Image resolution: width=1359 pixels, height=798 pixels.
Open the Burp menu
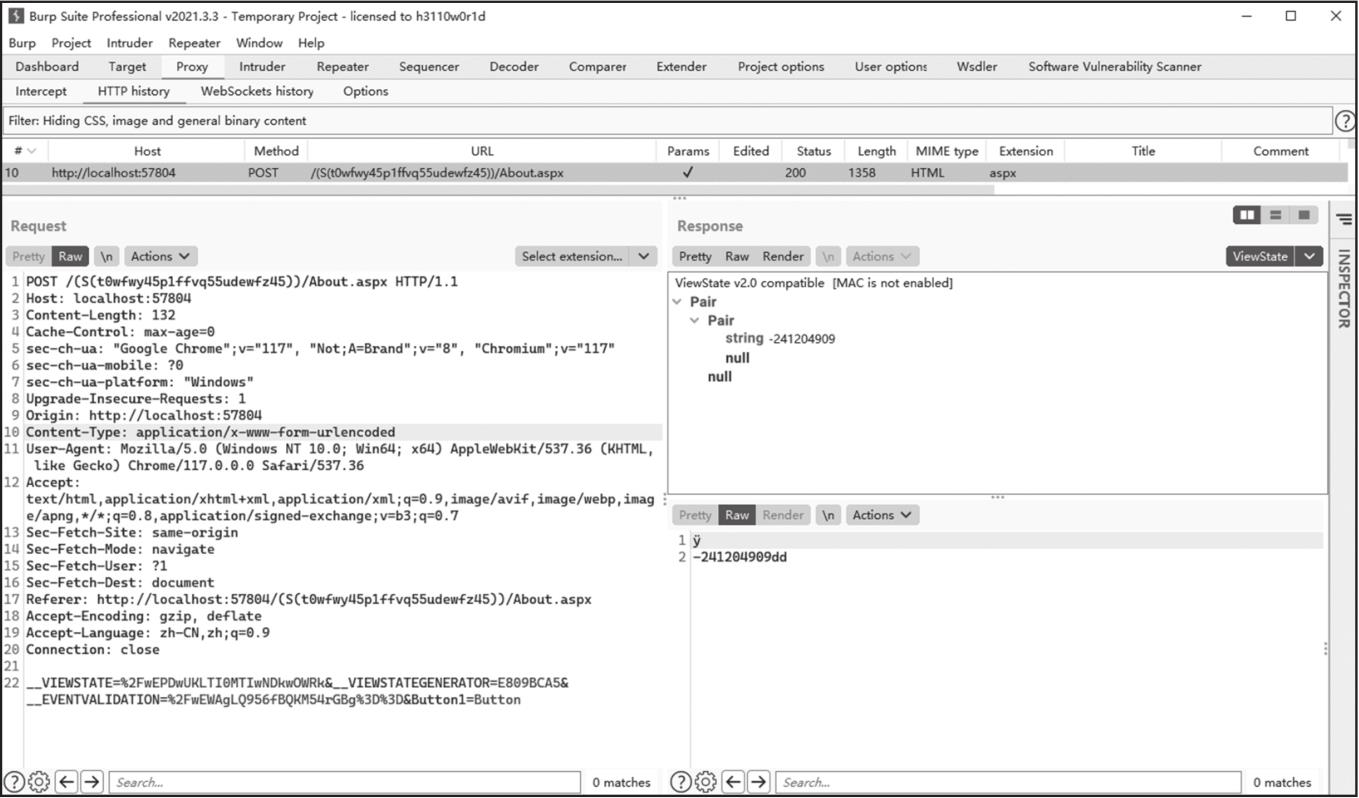point(21,43)
